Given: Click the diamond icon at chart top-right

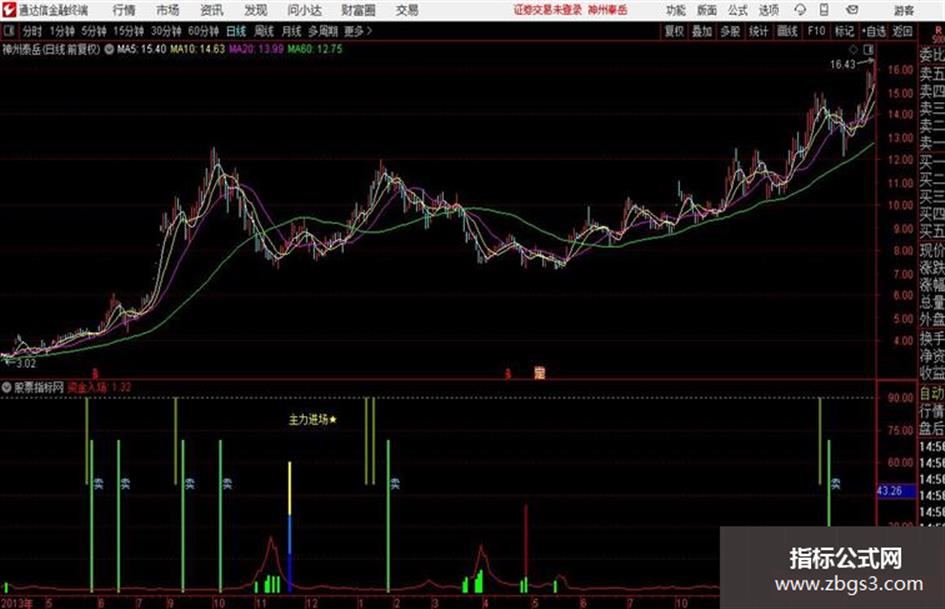Looking at the screenshot, I should point(853,49).
